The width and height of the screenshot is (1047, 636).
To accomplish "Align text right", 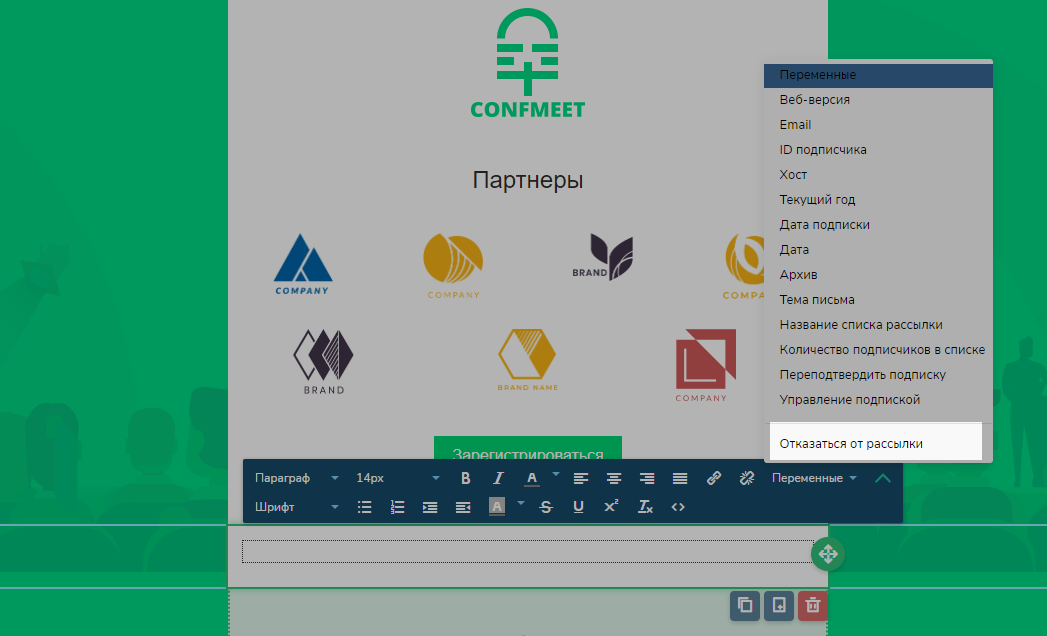I will pos(646,478).
